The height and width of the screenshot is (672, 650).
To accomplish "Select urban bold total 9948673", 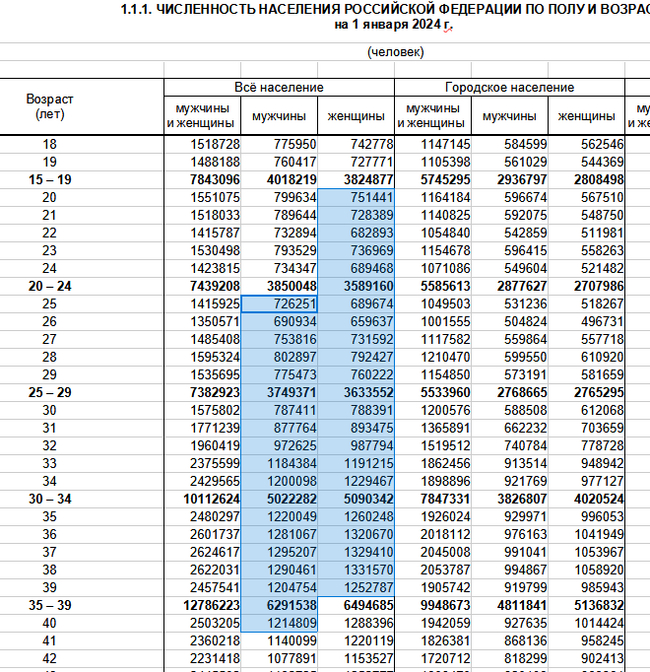I will click(433, 605).
